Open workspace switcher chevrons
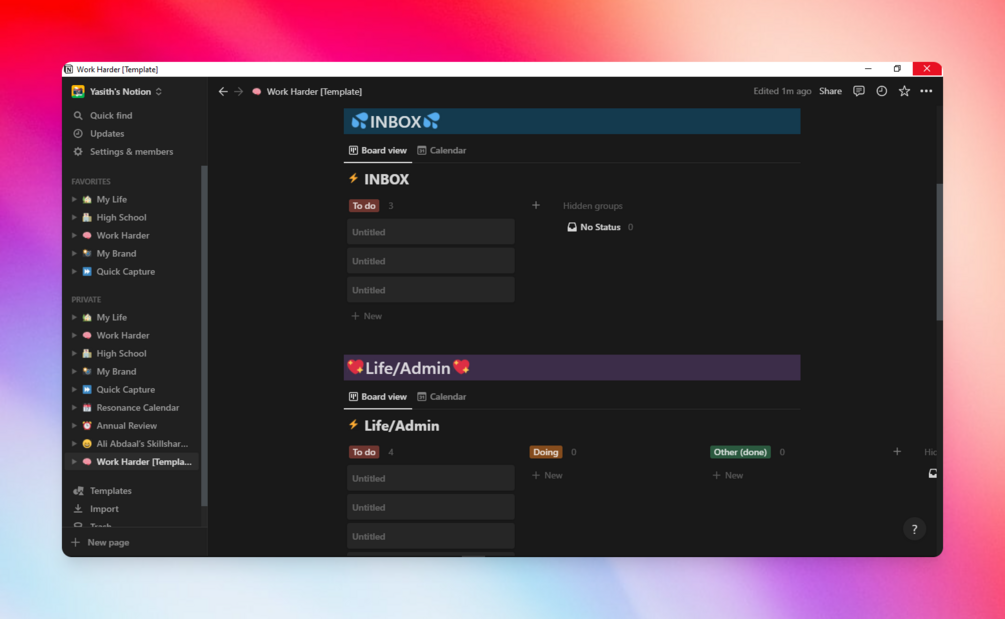The width and height of the screenshot is (1005, 619). pos(159,92)
